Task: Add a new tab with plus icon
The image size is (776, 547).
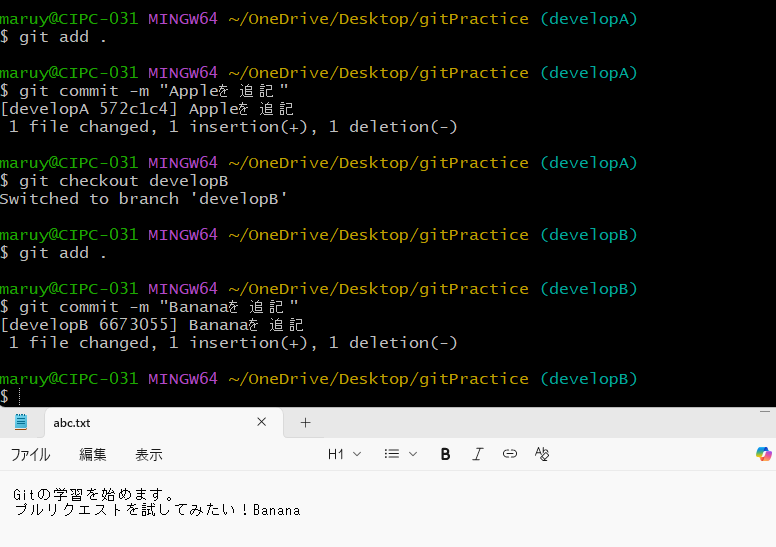Action: (305, 423)
